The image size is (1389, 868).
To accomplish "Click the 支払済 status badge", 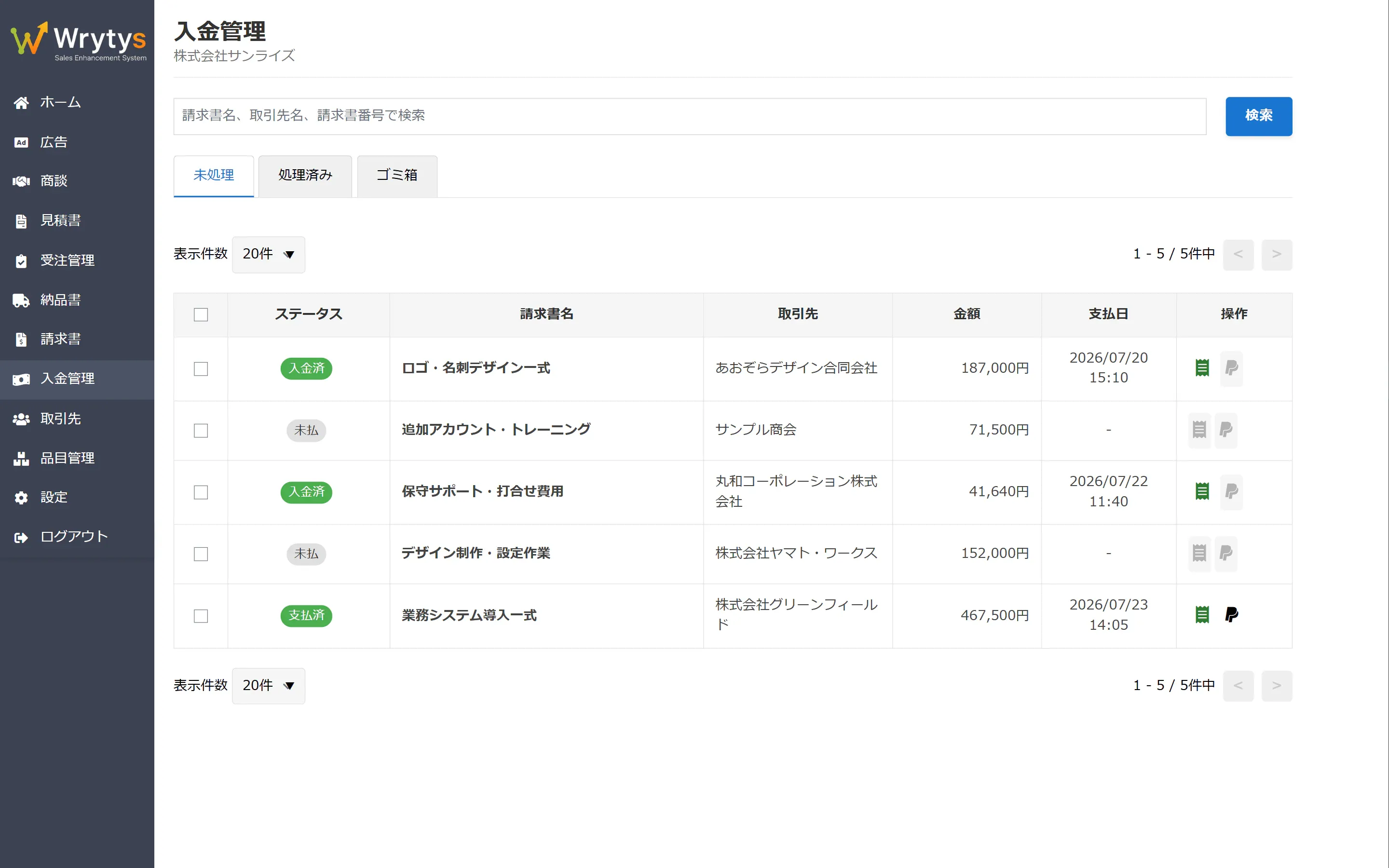I will pos(307,615).
